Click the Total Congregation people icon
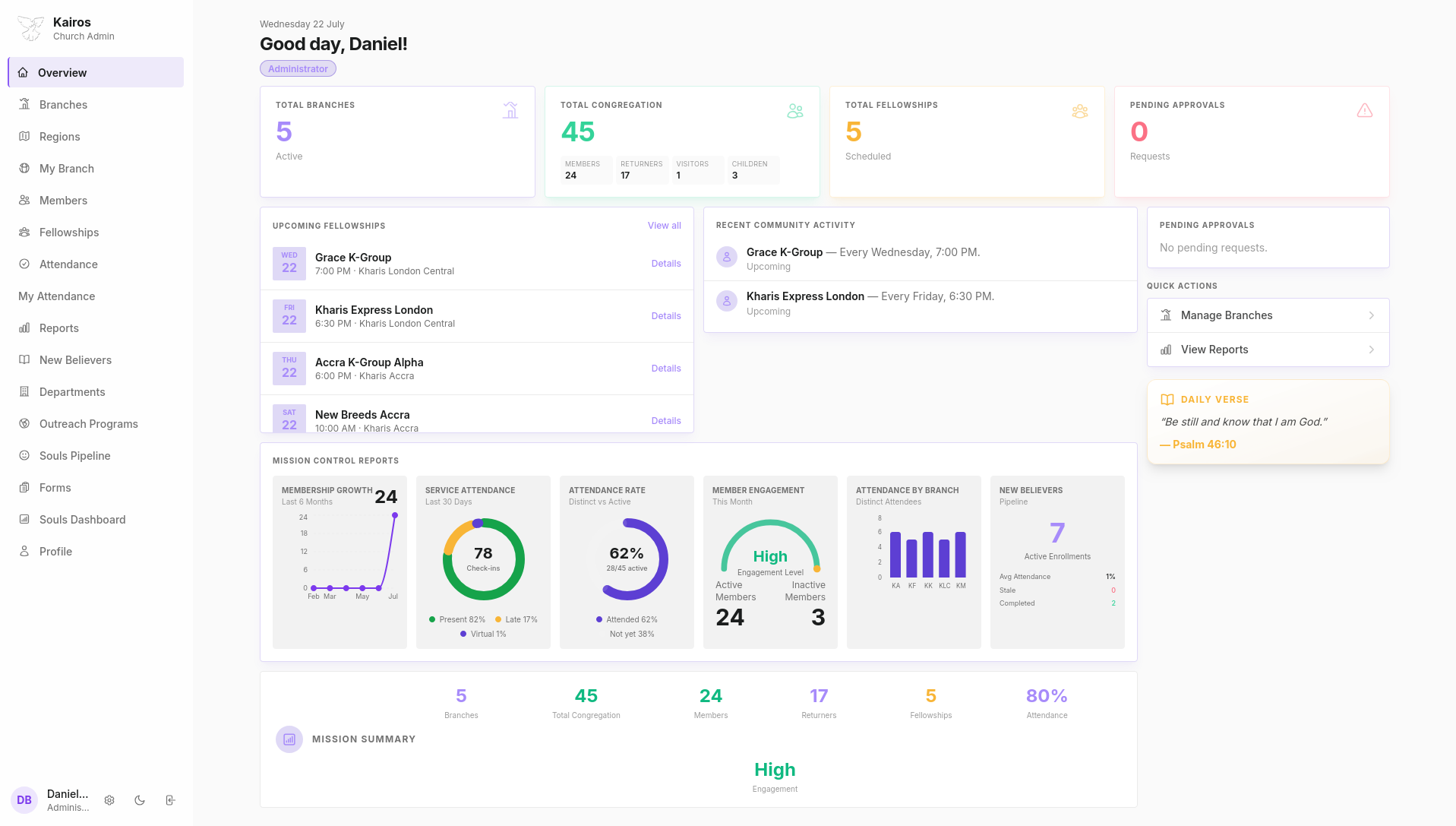 coord(795,111)
